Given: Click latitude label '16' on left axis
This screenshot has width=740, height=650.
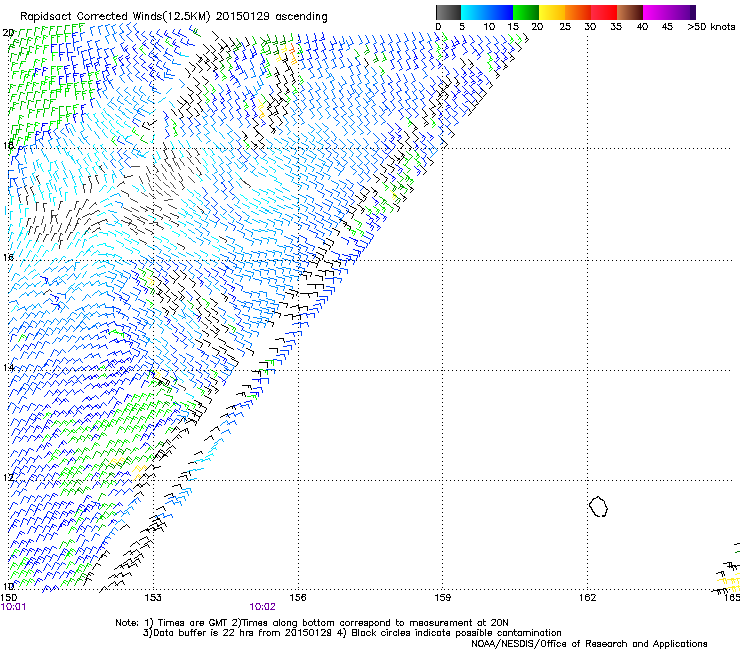Looking at the screenshot, I should (8, 257).
